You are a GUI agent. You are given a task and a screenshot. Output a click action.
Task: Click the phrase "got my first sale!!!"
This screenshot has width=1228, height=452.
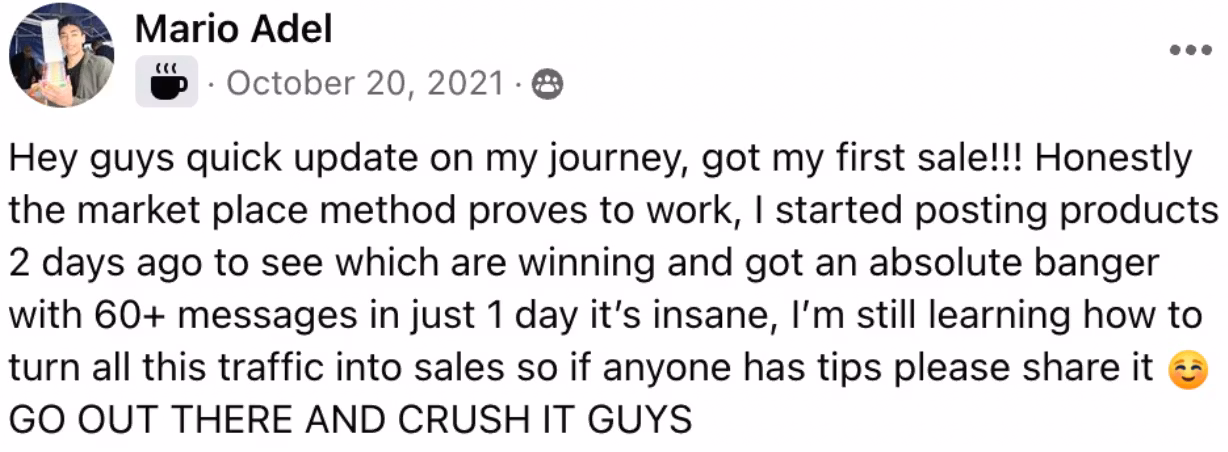876,160
